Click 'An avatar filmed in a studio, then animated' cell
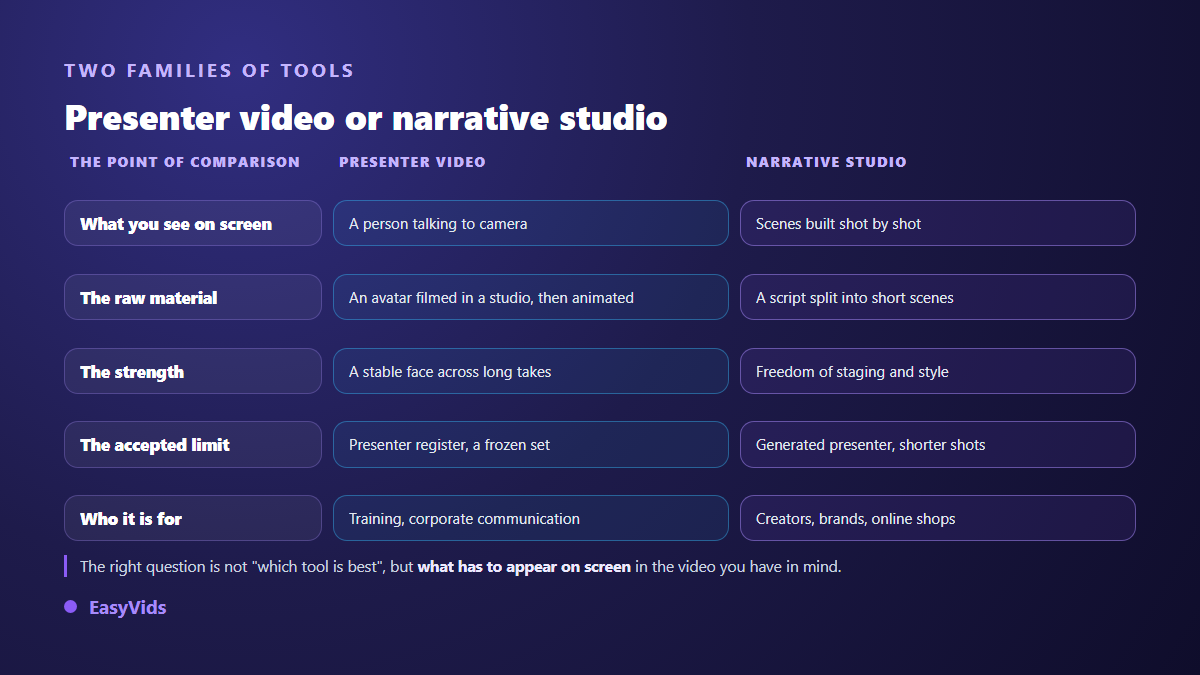This screenshot has height=675, width=1200. pos(531,297)
